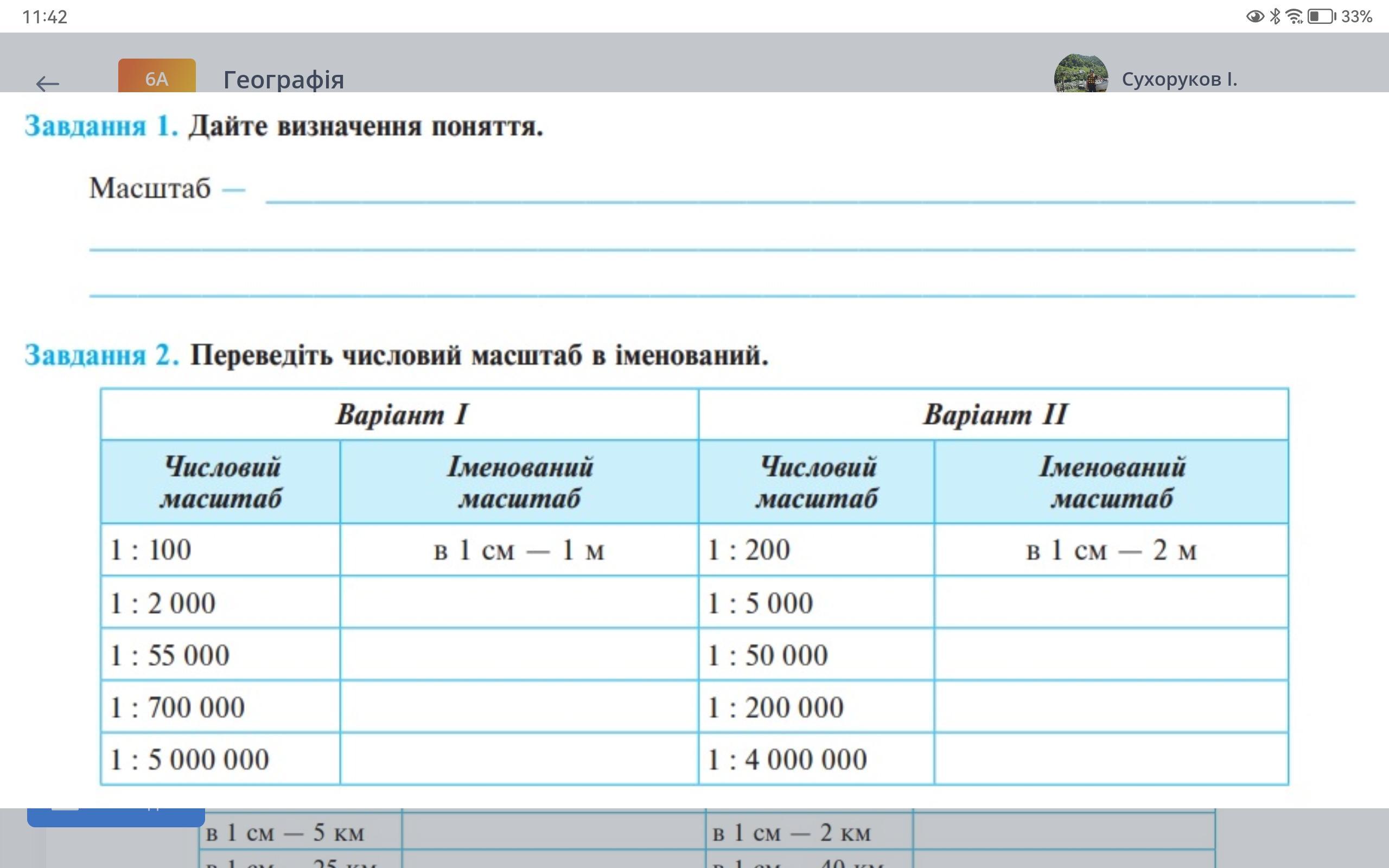Viewport: 1389px width, 868px height.
Task: Tap the background cell в 1 см — 2 км
Action: tap(810, 832)
